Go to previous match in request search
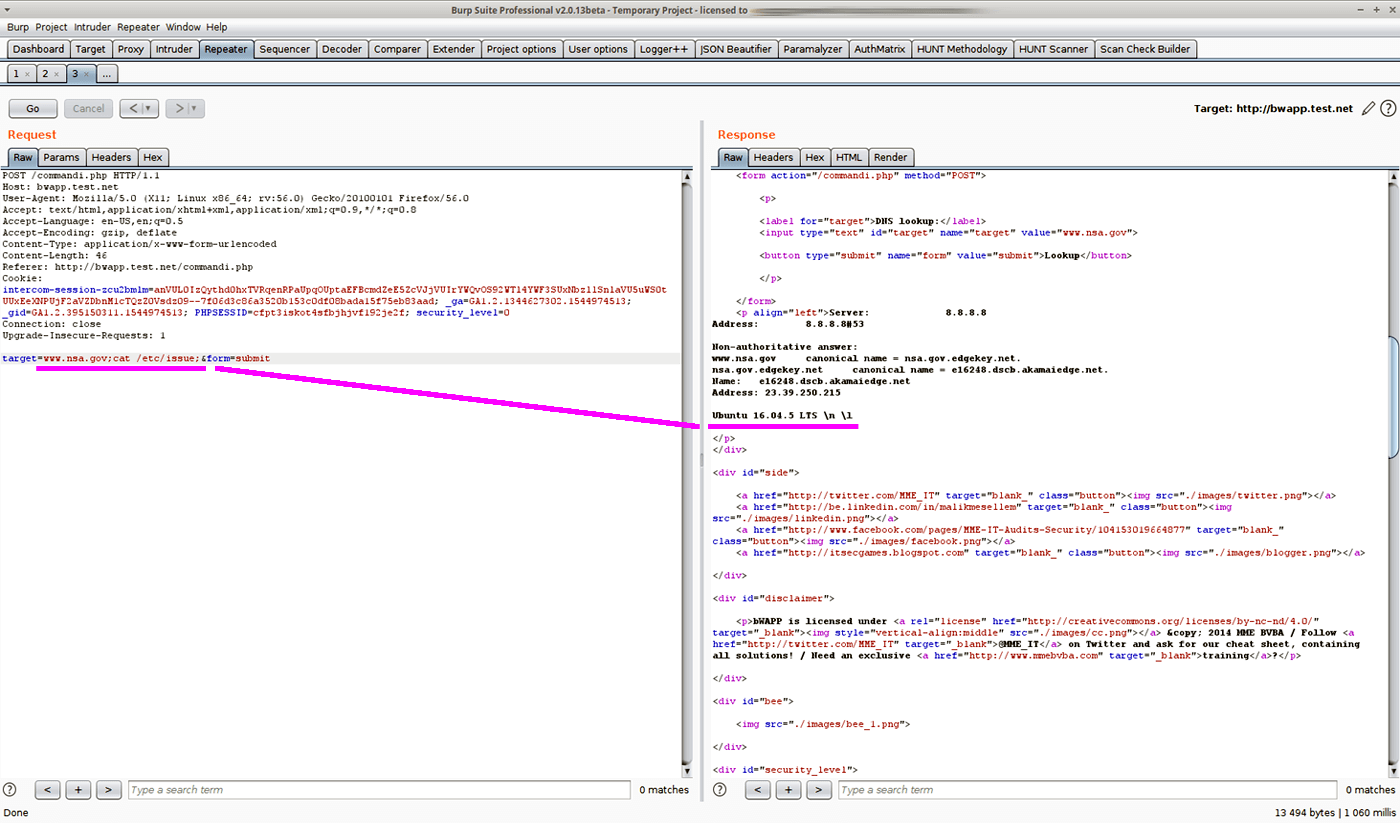This screenshot has width=1400, height=823. pos(48,790)
